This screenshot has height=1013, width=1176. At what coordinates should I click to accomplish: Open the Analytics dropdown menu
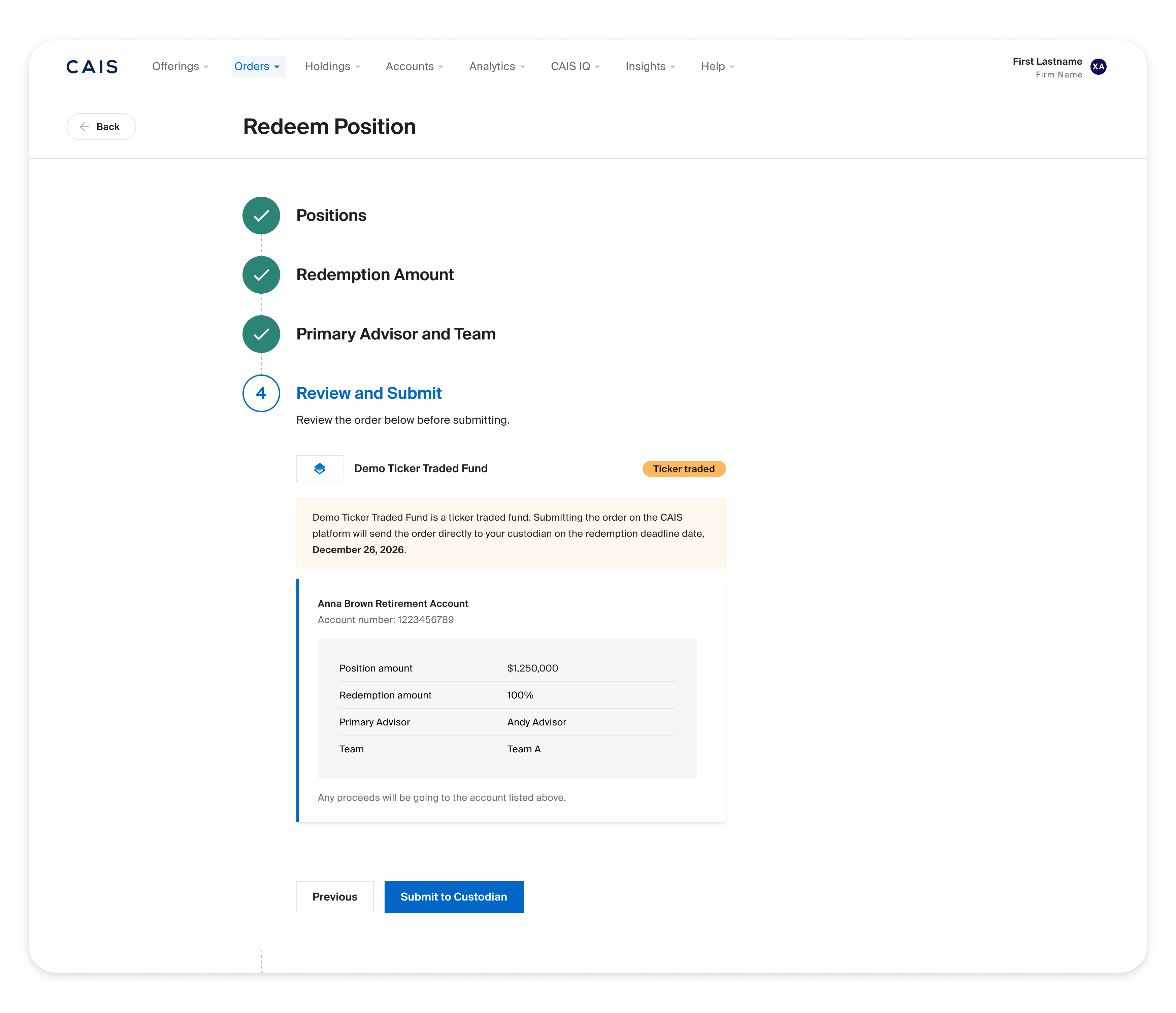[497, 66]
